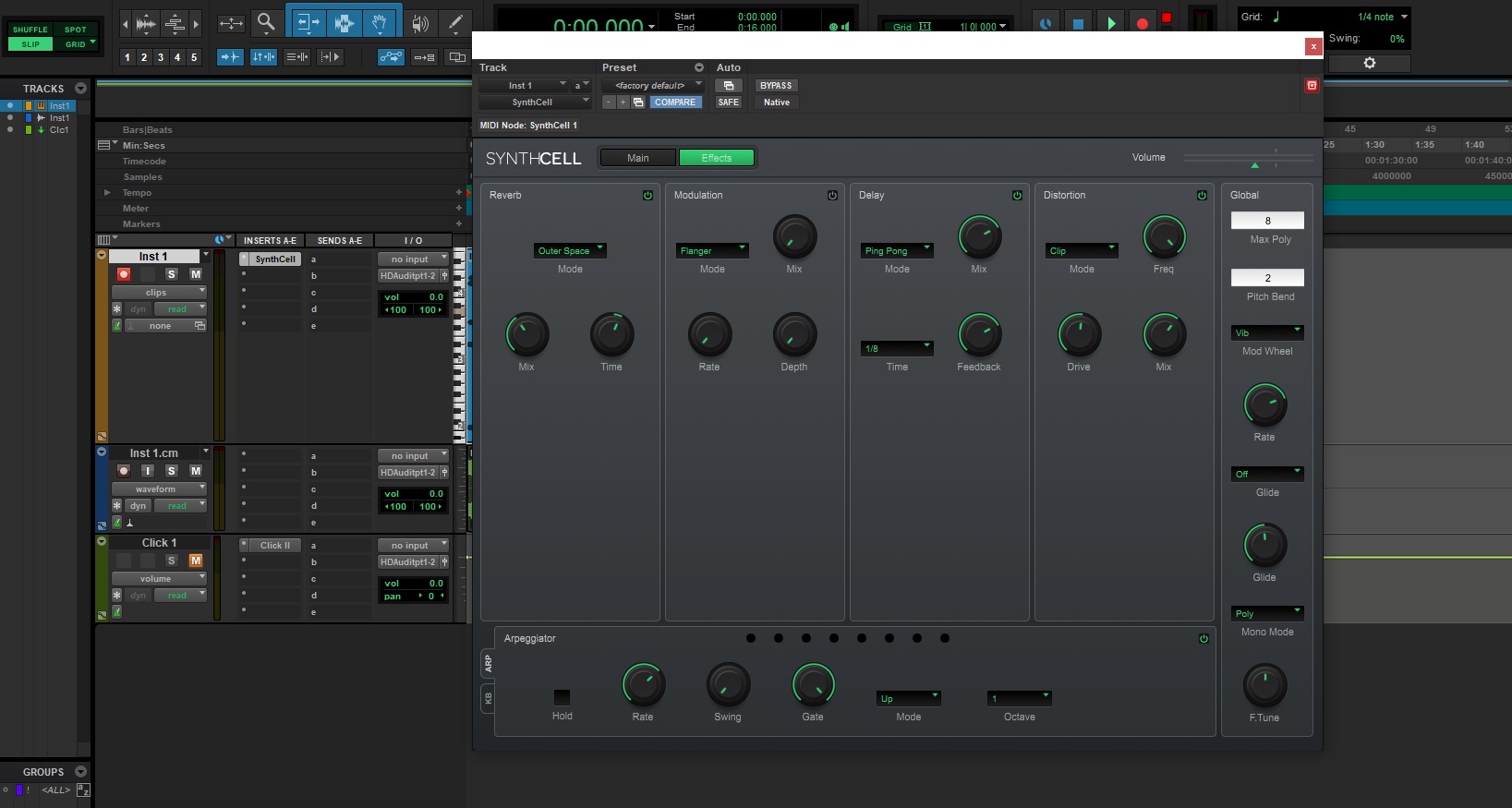The width and height of the screenshot is (1512, 808).
Task: Click the copy preset settings icon
Action: point(638,103)
